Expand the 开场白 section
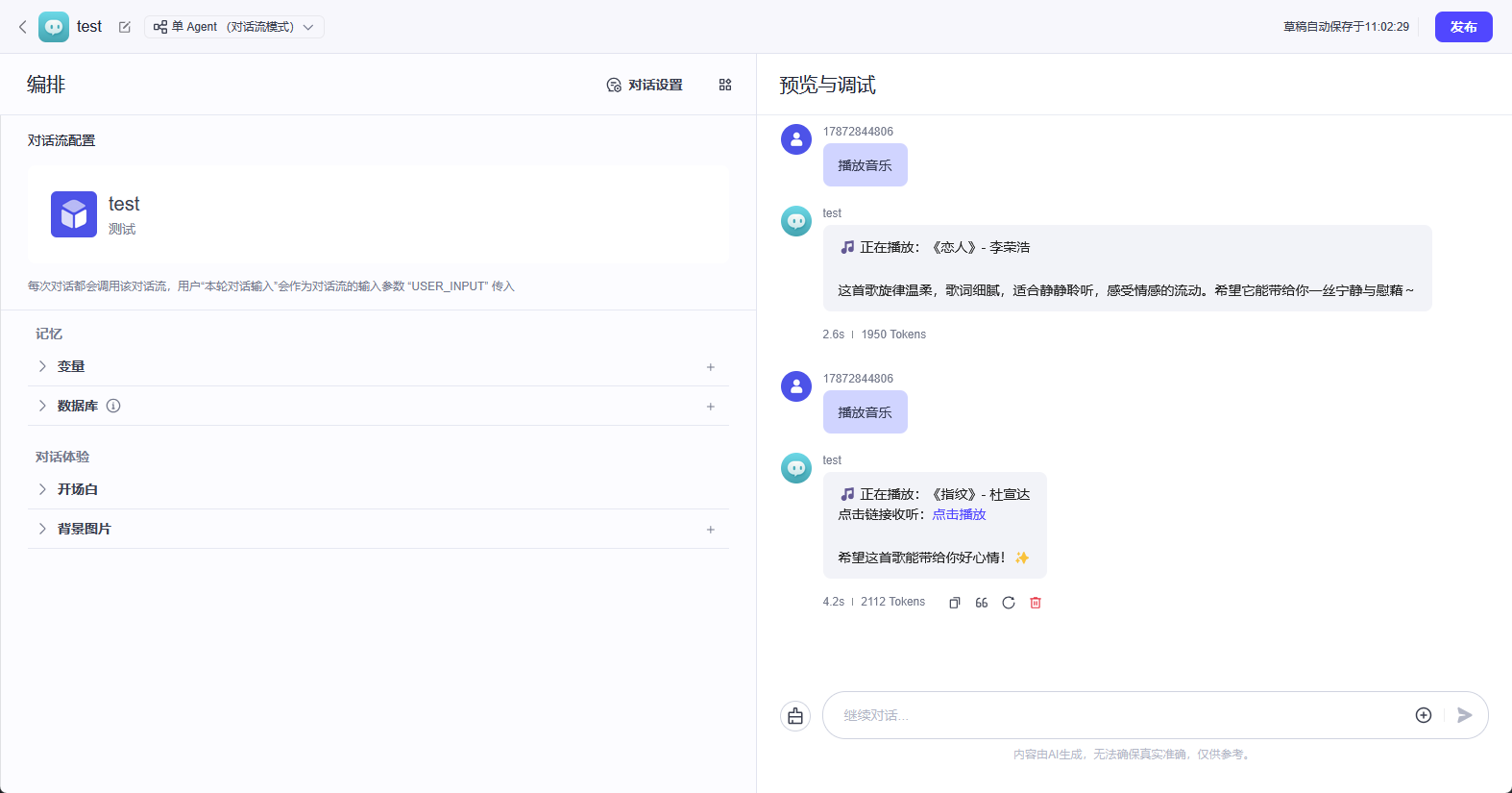The height and width of the screenshot is (793, 1512). pyautogui.click(x=42, y=489)
